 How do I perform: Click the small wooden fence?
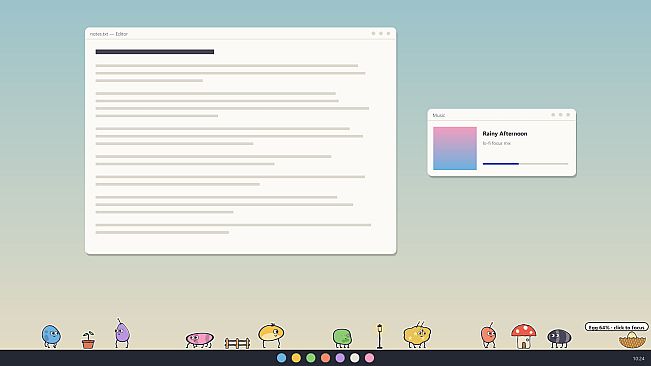tap(237, 343)
